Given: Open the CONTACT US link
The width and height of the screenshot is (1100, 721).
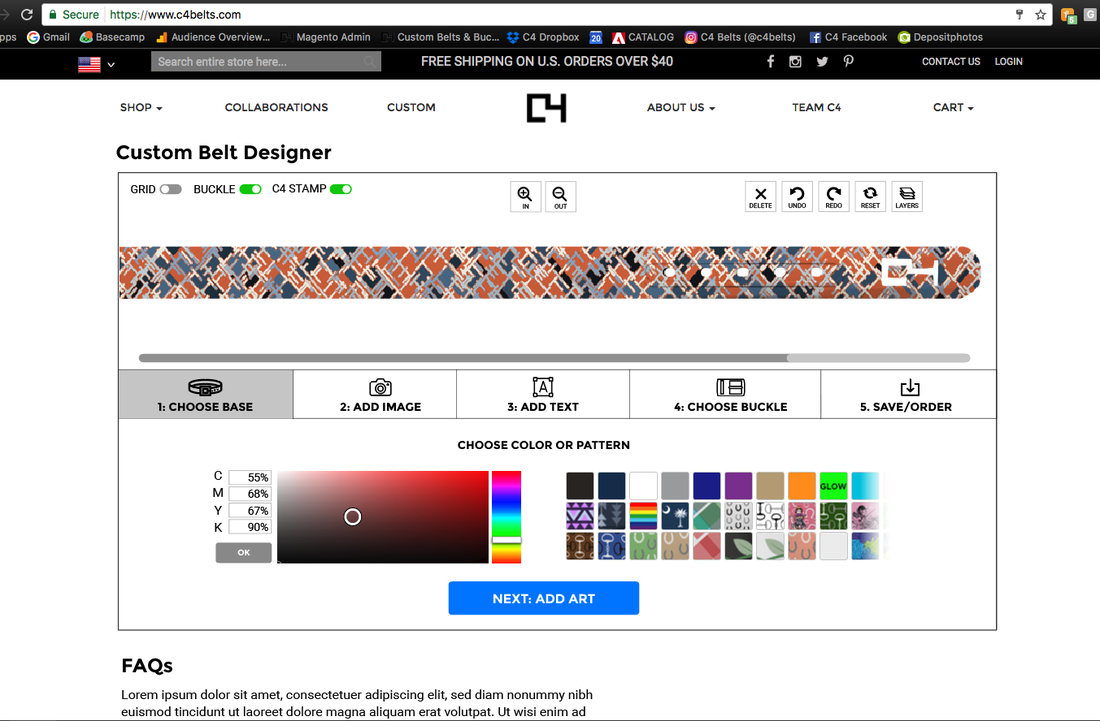Looking at the screenshot, I should click(951, 62).
